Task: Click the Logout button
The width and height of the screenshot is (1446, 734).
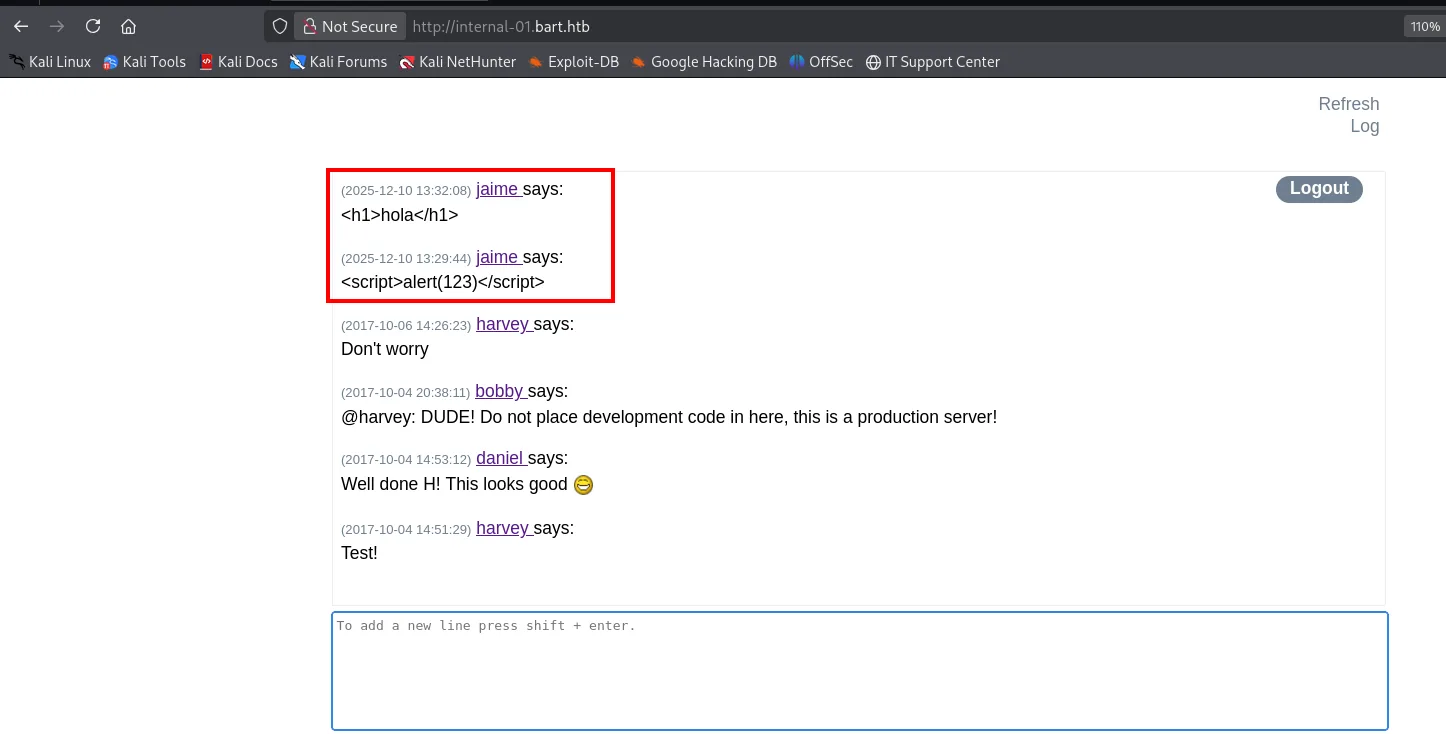Action: (1319, 189)
